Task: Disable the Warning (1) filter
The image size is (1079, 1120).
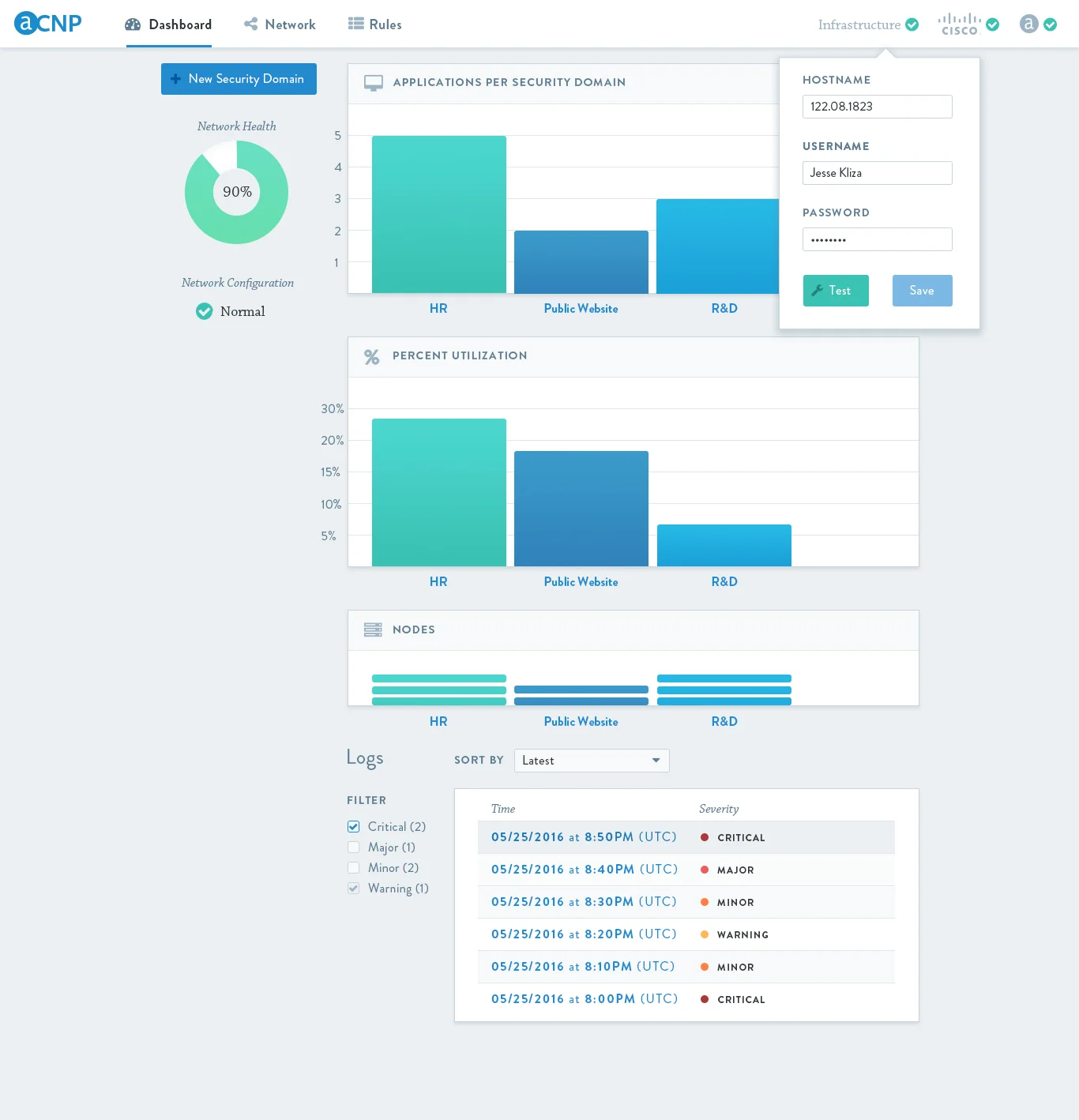Action: pos(353,888)
